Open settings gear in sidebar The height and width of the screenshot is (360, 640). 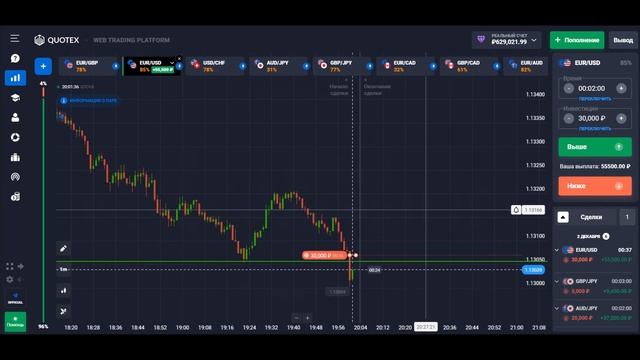click(x=9, y=280)
